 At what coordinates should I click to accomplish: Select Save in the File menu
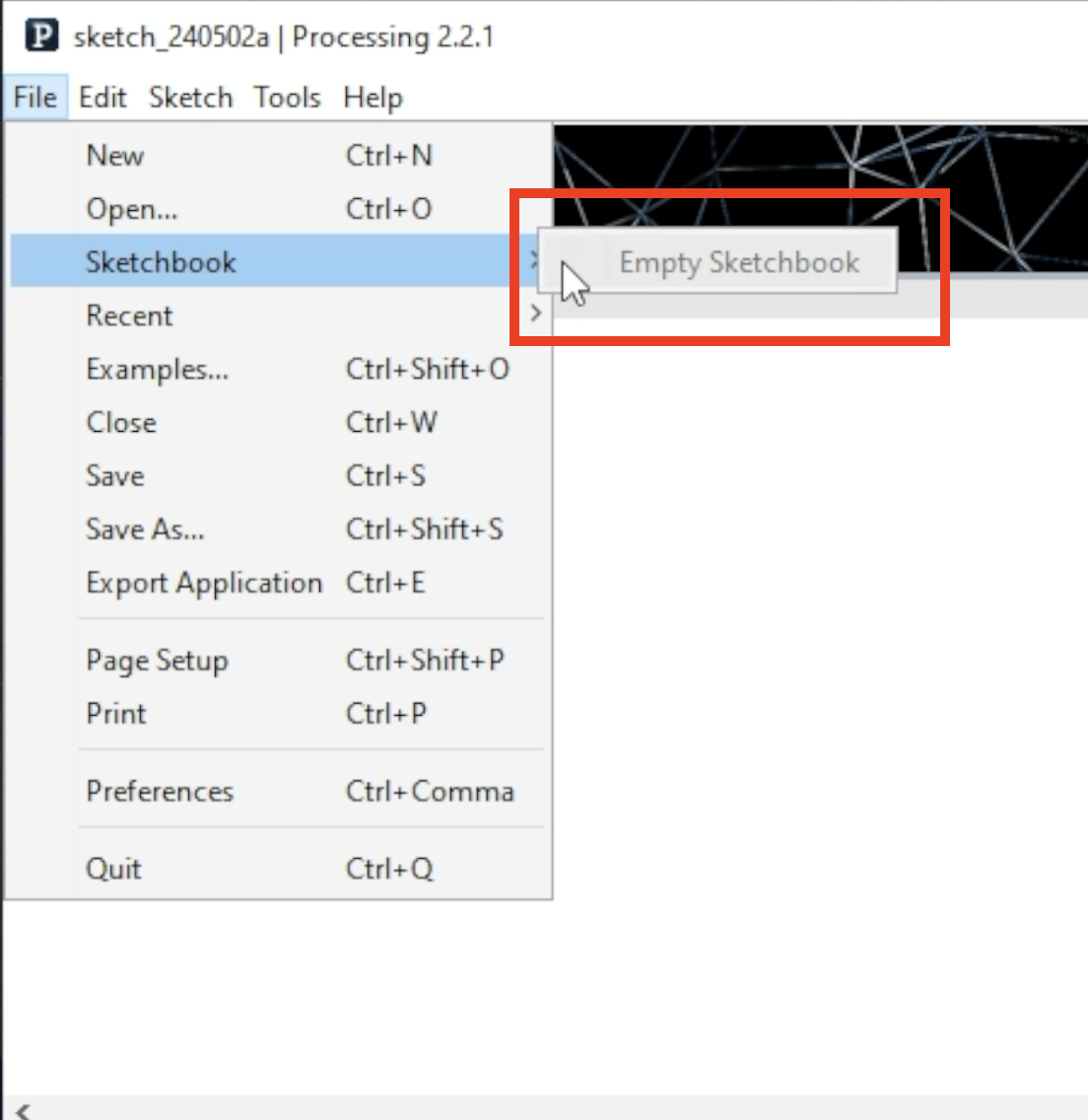[279, 476]
